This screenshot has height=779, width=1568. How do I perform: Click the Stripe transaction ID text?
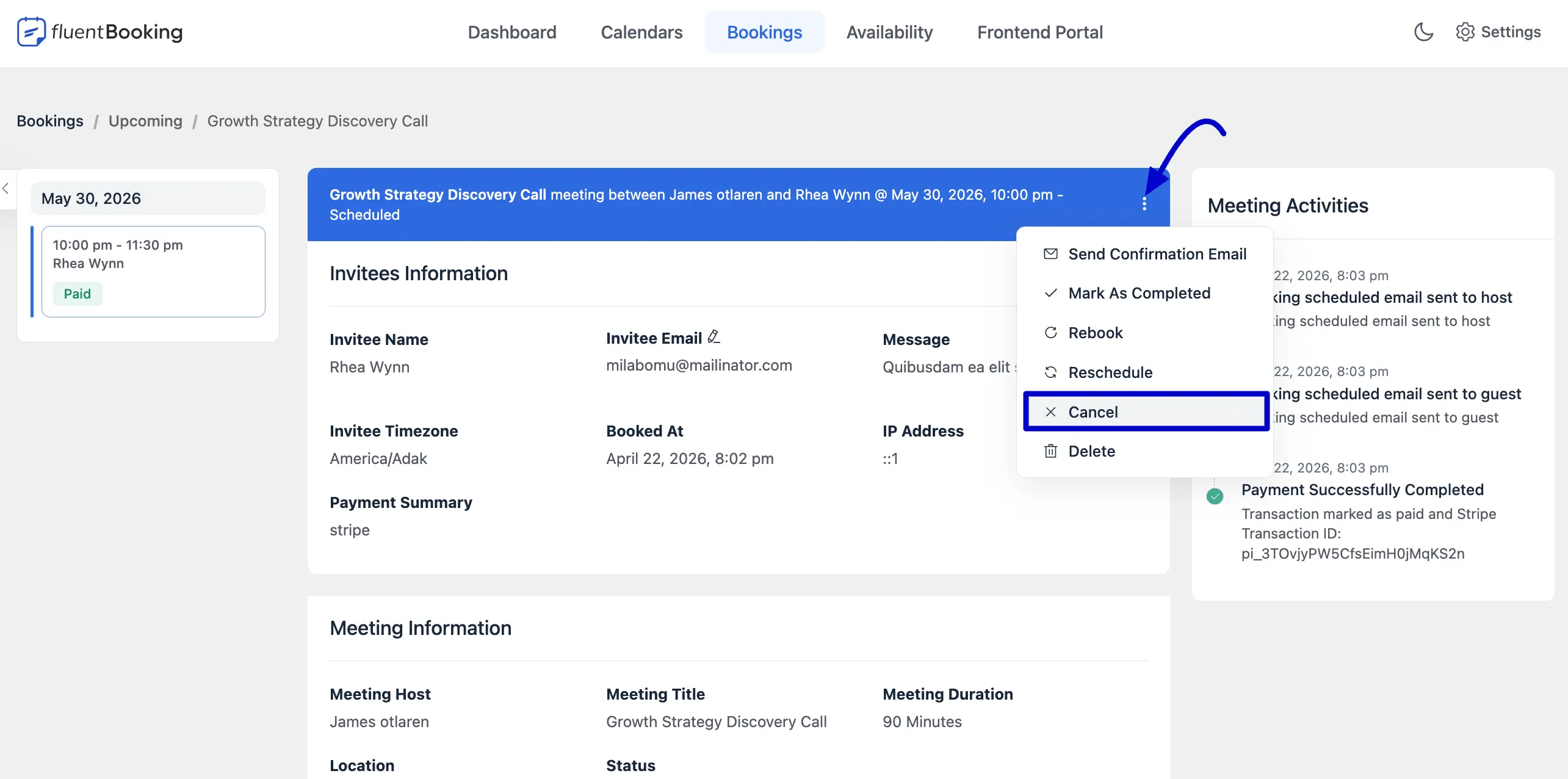pyautogui.click(x=1353, y=554)
